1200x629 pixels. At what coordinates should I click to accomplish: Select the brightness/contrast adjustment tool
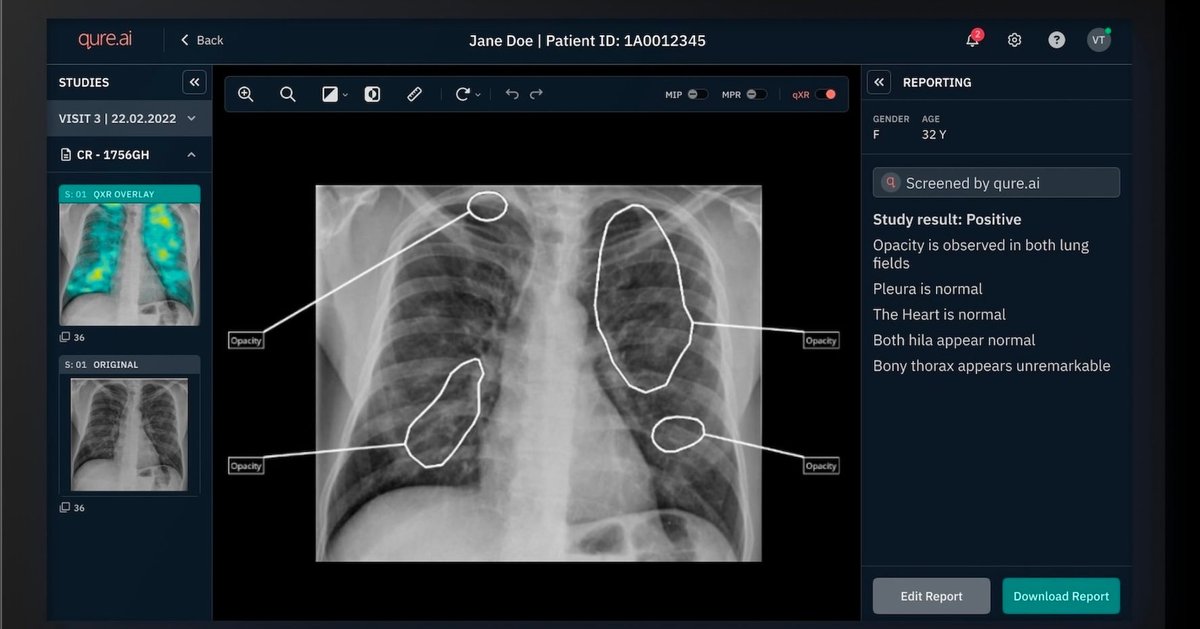(x=330, y=93)
